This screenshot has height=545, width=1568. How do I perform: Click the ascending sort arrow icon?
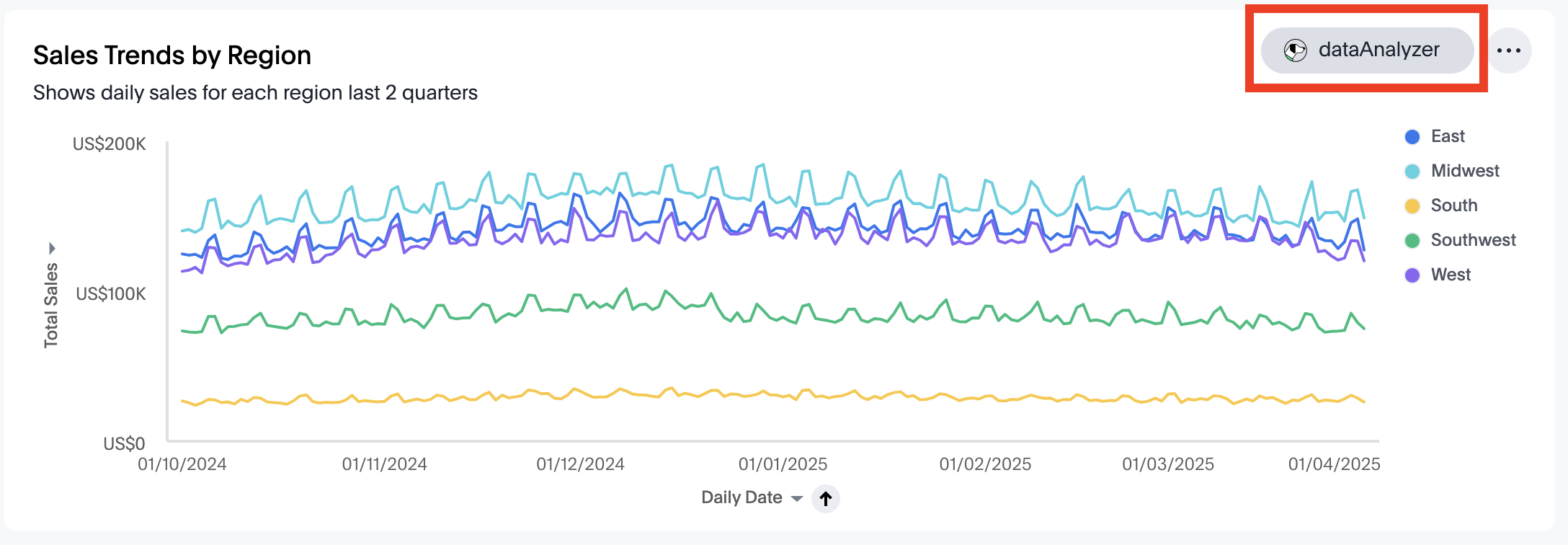pos(826,498)
